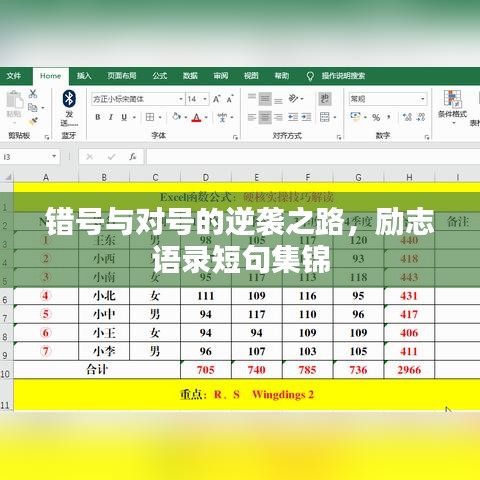Image resolution: width=480 pixels, height=480 pixels.
Task: Apply Percent Style with % icon
Action: pyautogui.click(x=376, y=117)
